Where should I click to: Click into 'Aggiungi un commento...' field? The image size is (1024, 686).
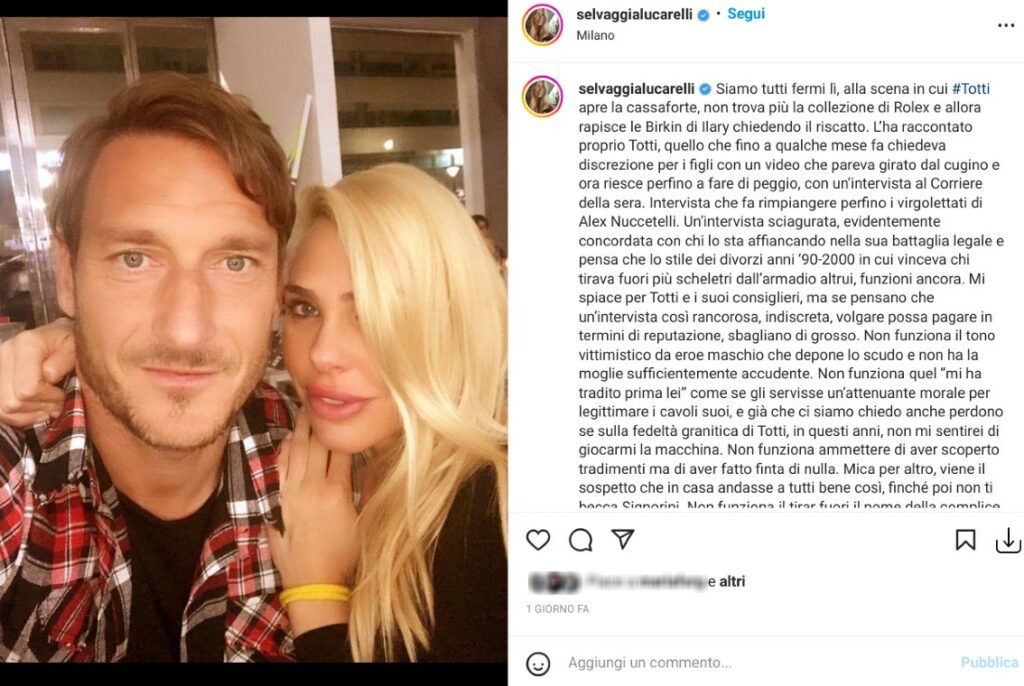click(x=758, y=662)
